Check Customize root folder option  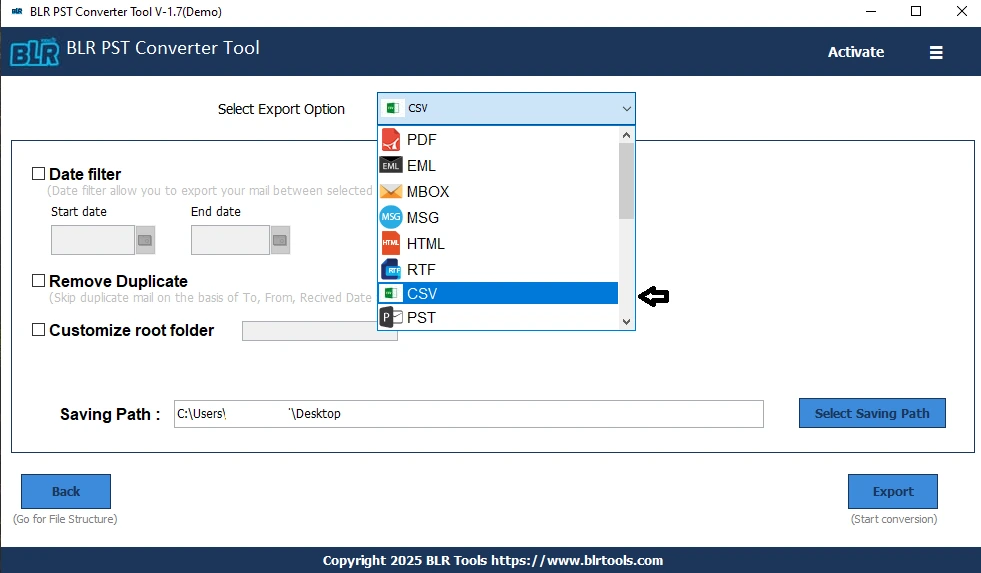(x=38, y=329)
